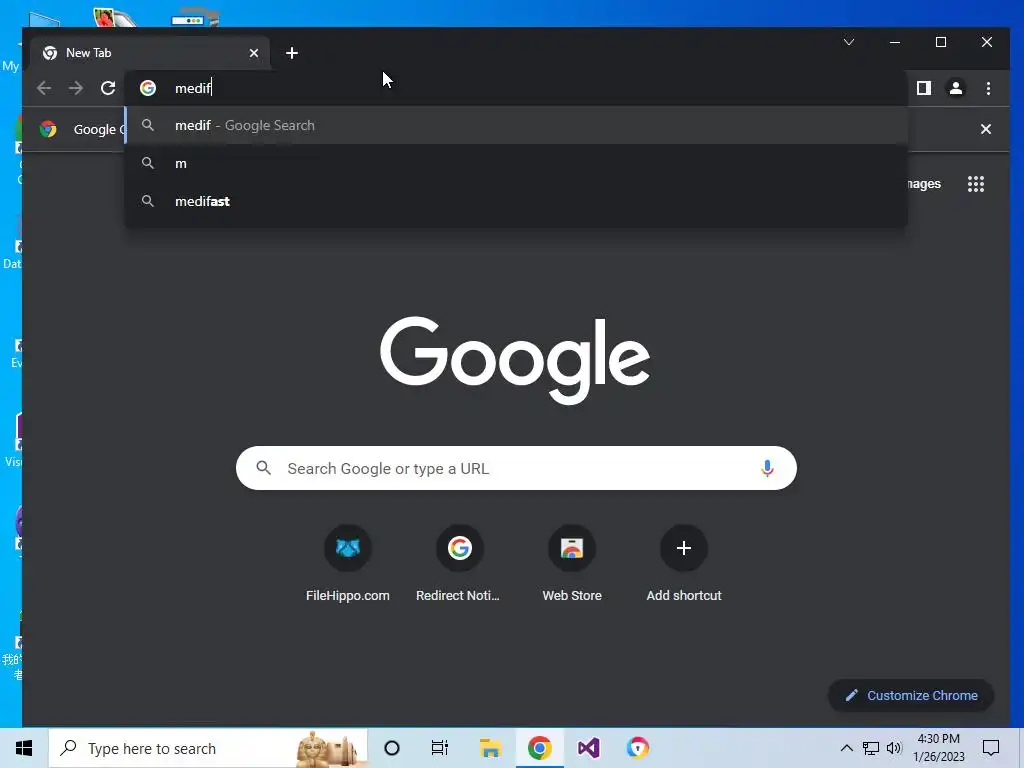Click the magnifier icon beside medifast
The height and width of the screenshot is (768, 1024).
pos(148,201)
